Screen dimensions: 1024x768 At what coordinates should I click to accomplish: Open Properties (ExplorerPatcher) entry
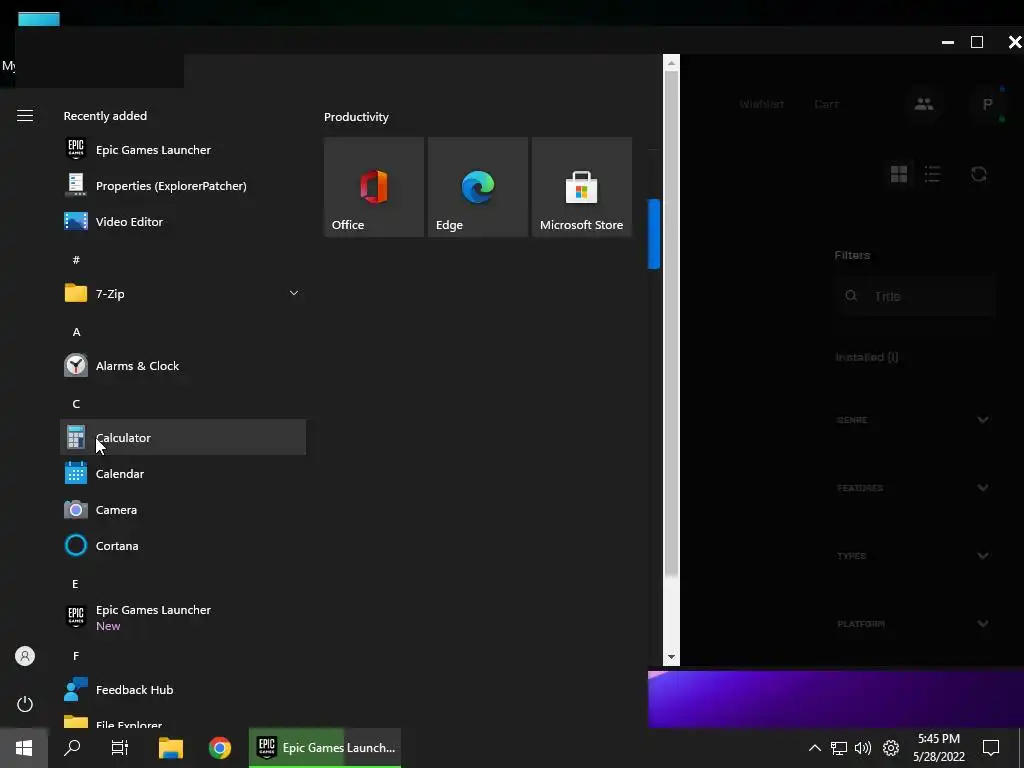tap(183, 185)
